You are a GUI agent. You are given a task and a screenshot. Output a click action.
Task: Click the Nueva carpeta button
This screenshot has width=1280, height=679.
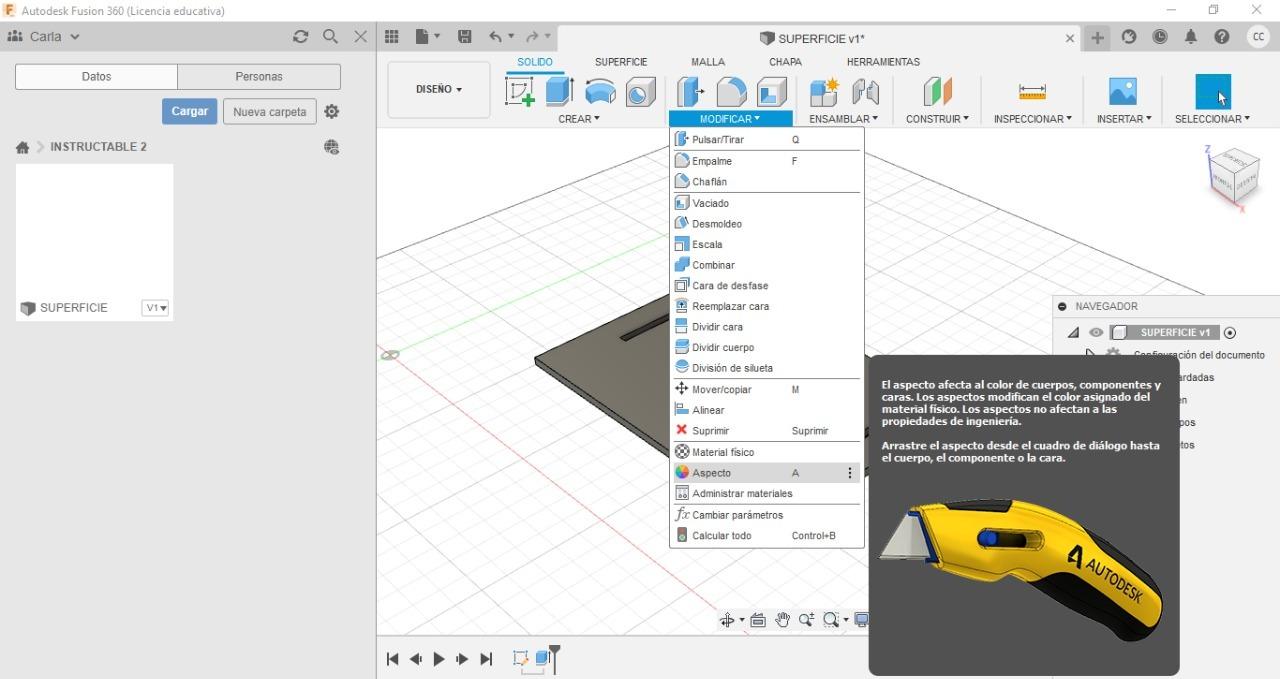pyautogui.click(x=269, y=112)
